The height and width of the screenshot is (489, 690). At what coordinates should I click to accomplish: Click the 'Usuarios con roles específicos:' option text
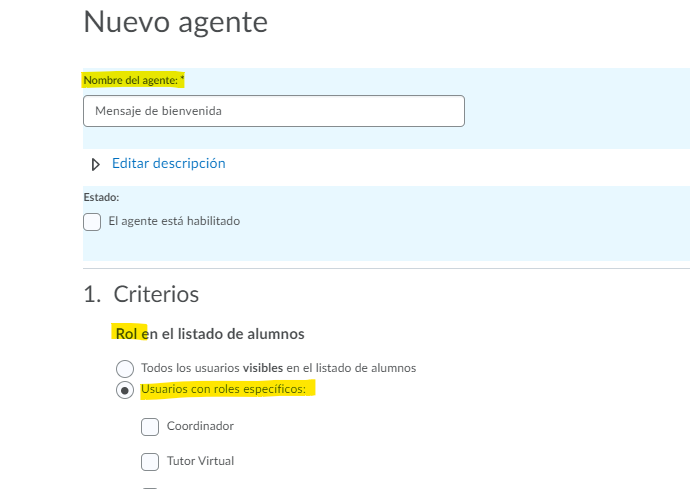point(227,388)
